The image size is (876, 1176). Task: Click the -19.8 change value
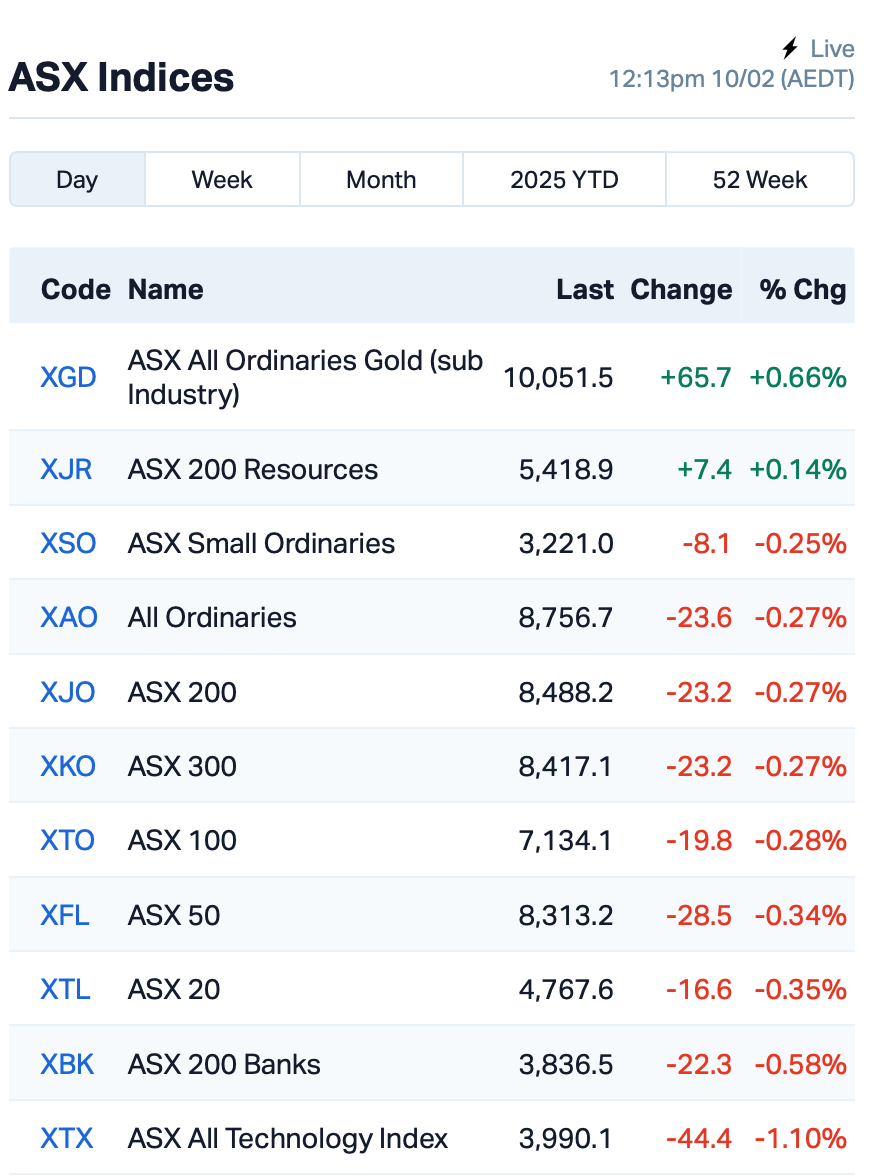point(699,840)
